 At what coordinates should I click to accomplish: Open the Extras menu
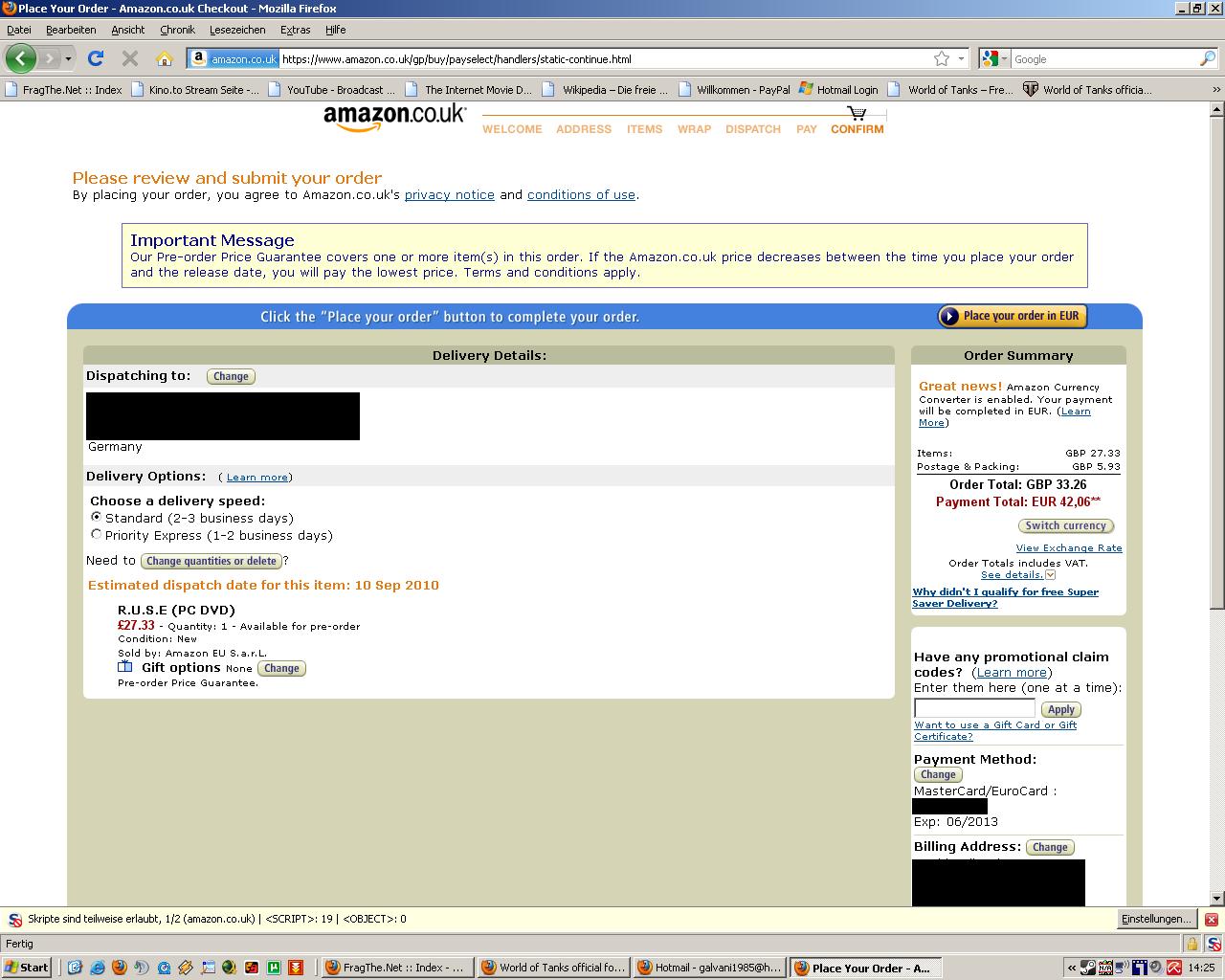(295, 30)
